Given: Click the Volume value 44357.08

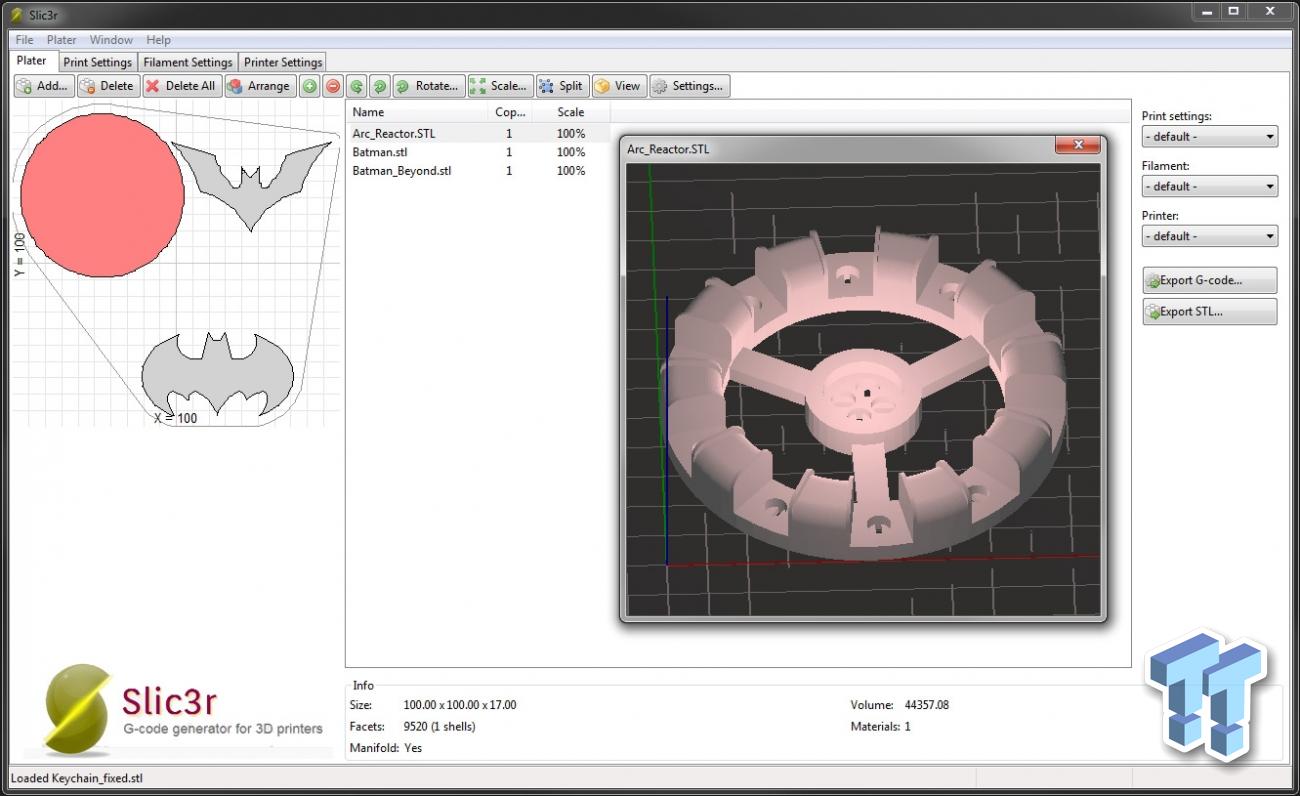Looking at the screenshot, I should pos(927,705).
